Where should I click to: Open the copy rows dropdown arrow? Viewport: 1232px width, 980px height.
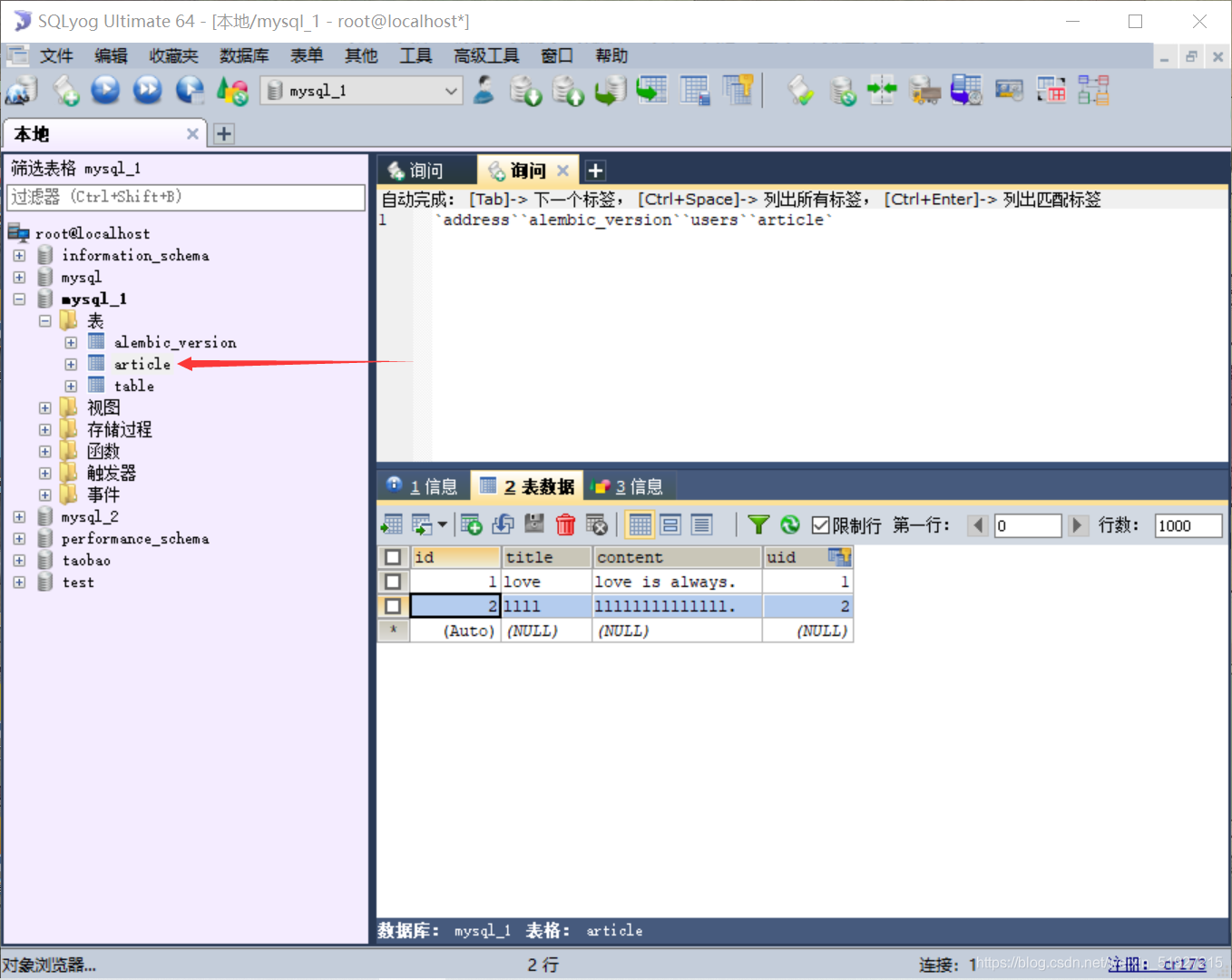pos(442,524)
